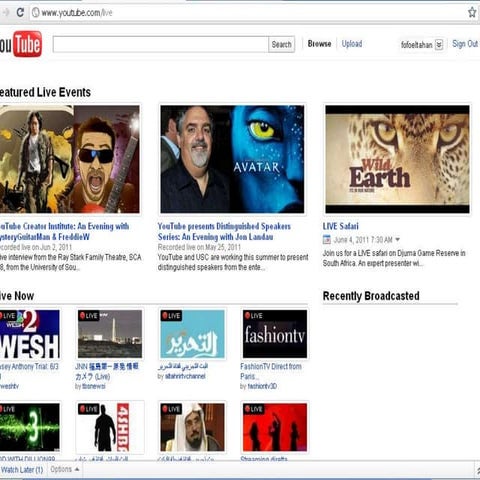The image size is (480, 480).
Task: Click the Search button
Action: click(x=281, y=44)
